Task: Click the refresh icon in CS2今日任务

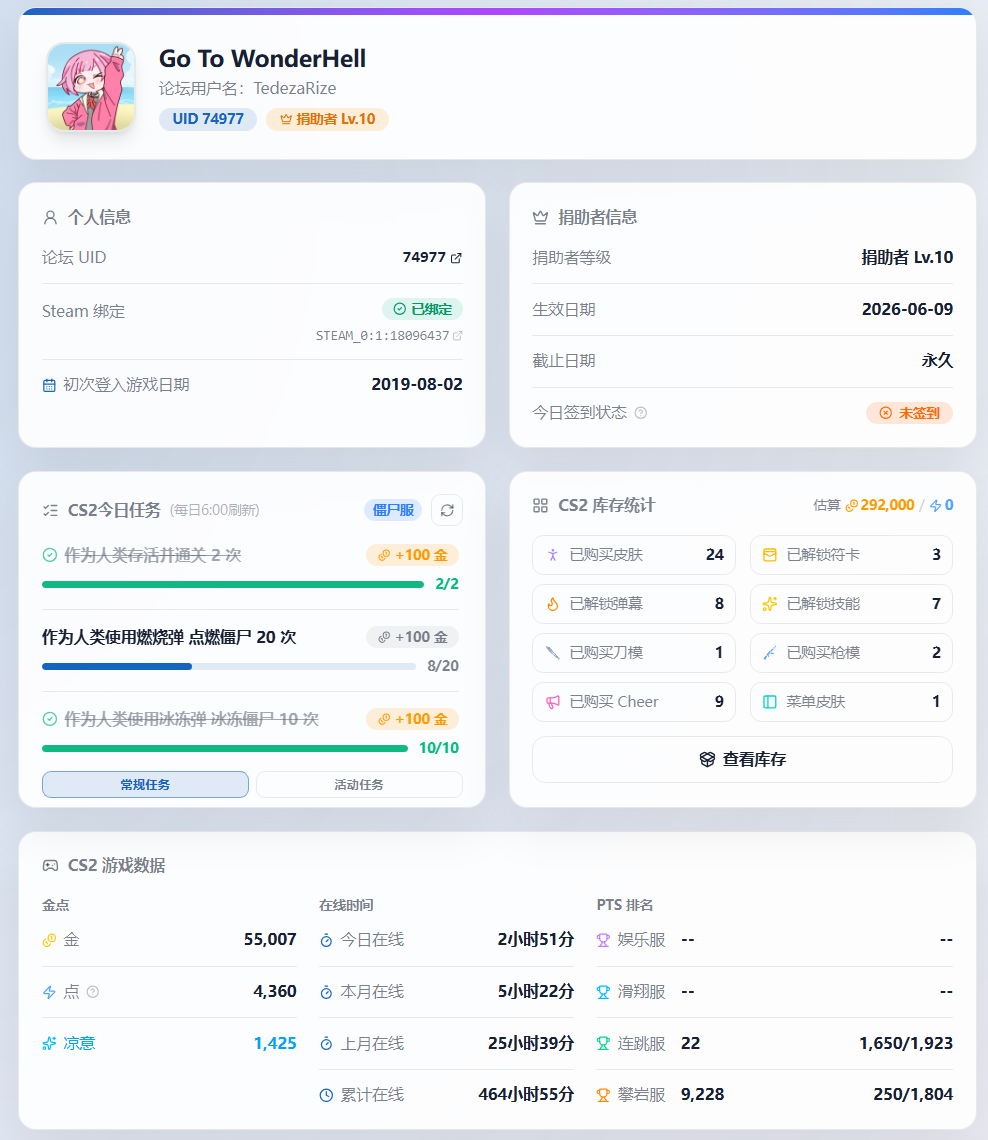Action: tap(447, 510)
